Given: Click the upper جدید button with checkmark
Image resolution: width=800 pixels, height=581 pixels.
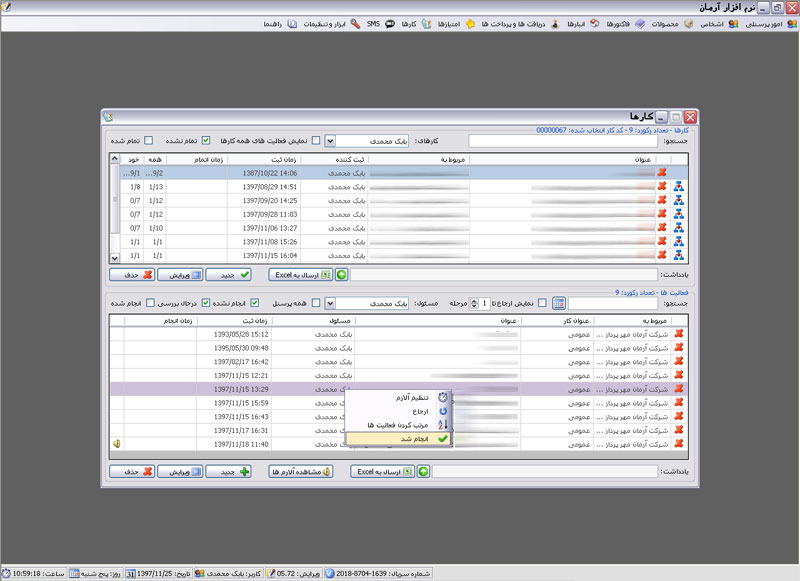Looking at the screenshot, I should click(229, 275).
